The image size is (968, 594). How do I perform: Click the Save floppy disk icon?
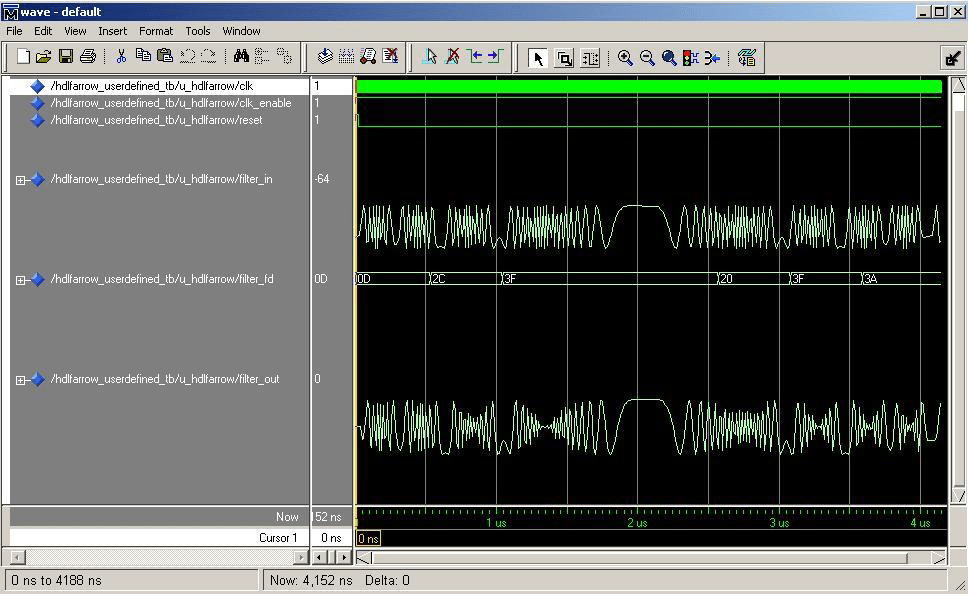point(66,57)
